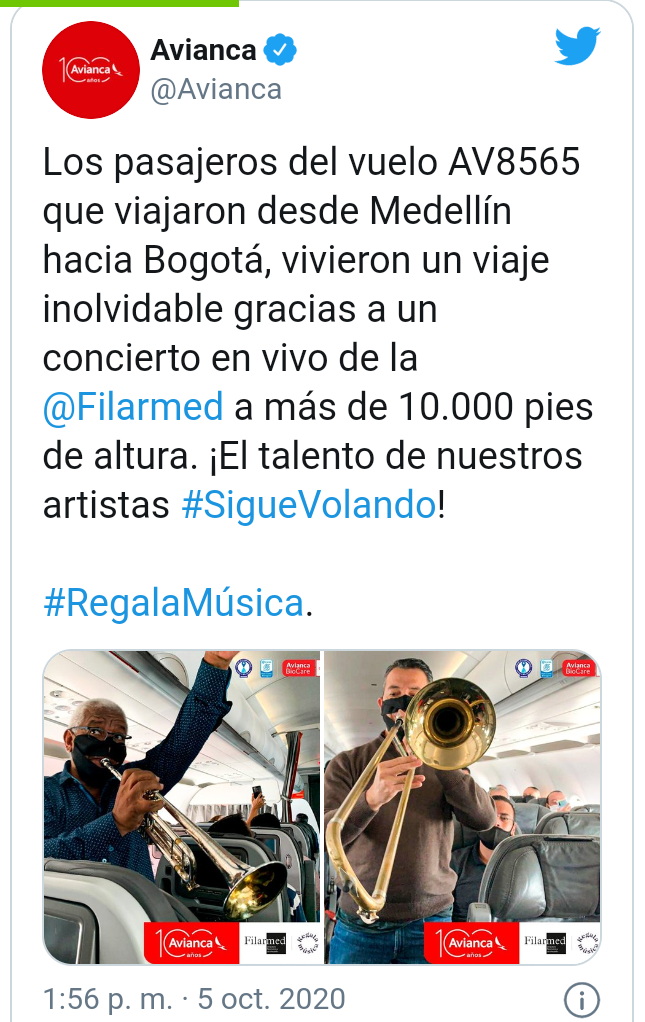Click the Avianca display name
The height and width of the screenshot is (1022, 645).
(x=203, y=50)
